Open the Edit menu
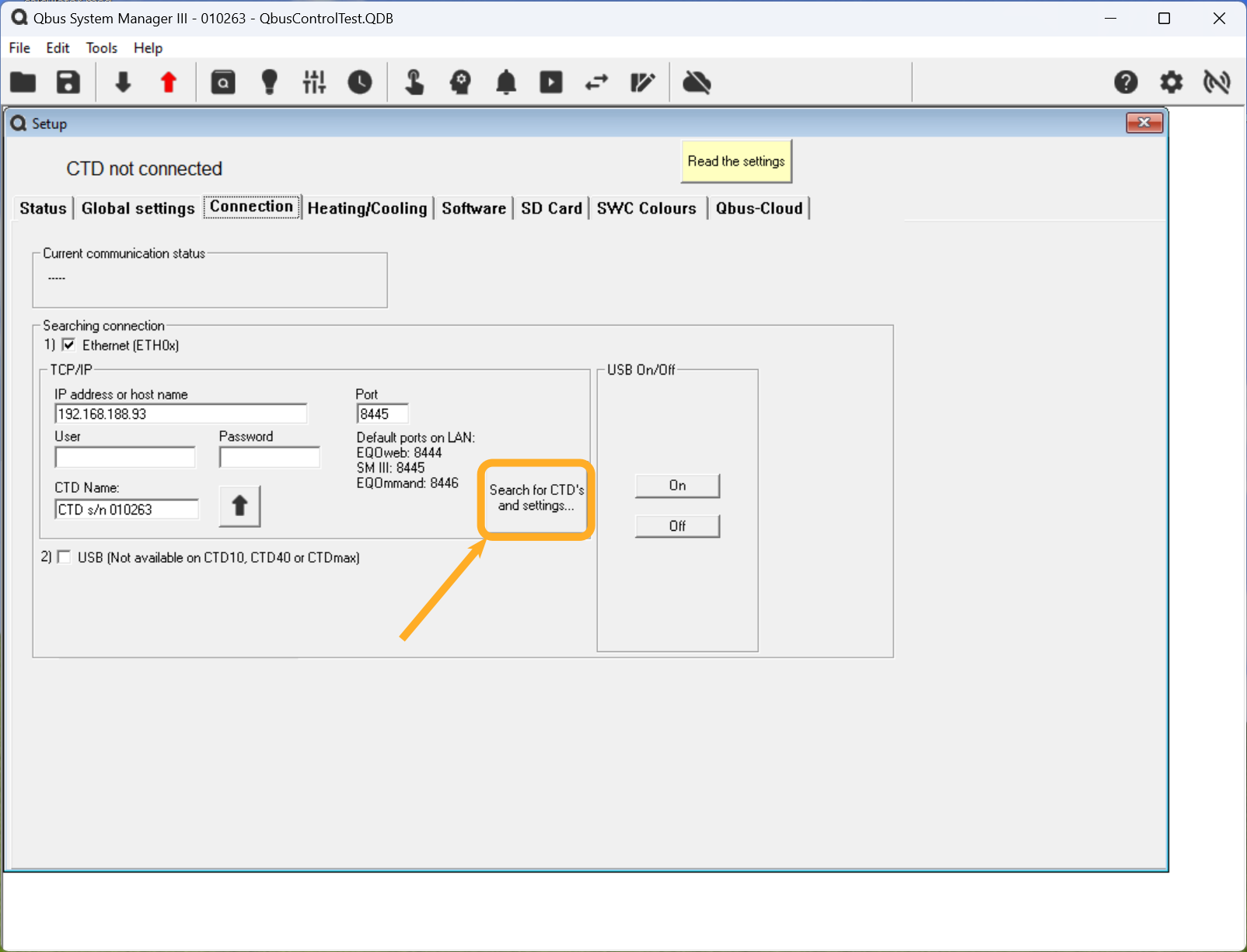1247x952 pixels. click(x=58, y=47)
